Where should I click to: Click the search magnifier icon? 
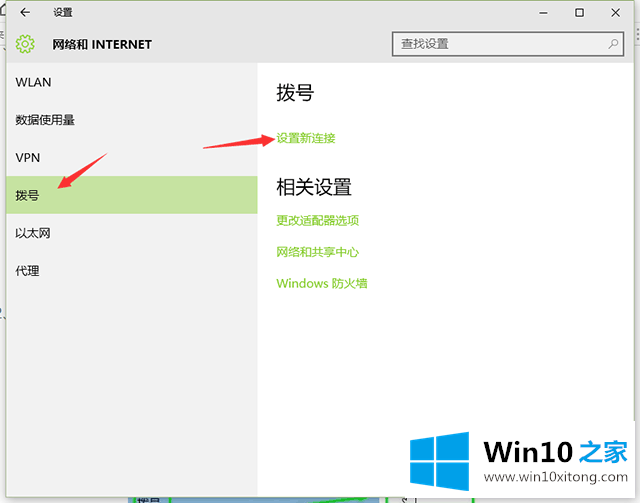(613, 44)
